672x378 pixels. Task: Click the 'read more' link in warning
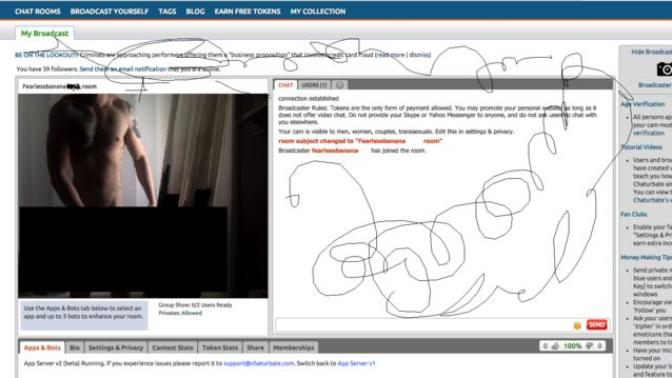(x=390, y=55)
